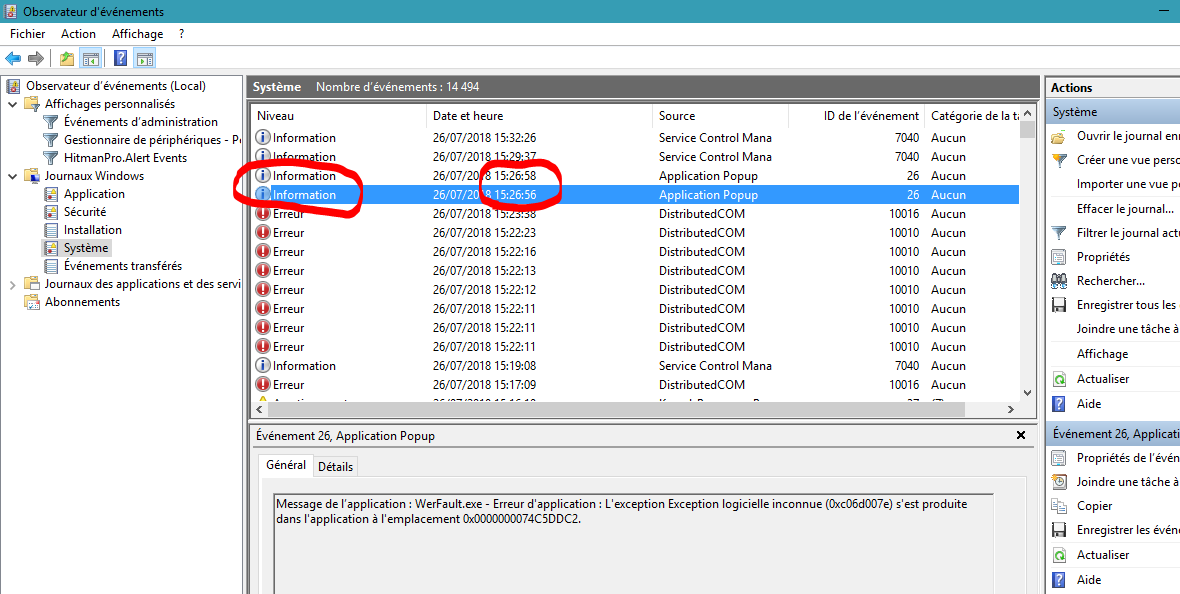Click the horizontal scrollbar left arrow
The image size is (1180, 594).
260,409
